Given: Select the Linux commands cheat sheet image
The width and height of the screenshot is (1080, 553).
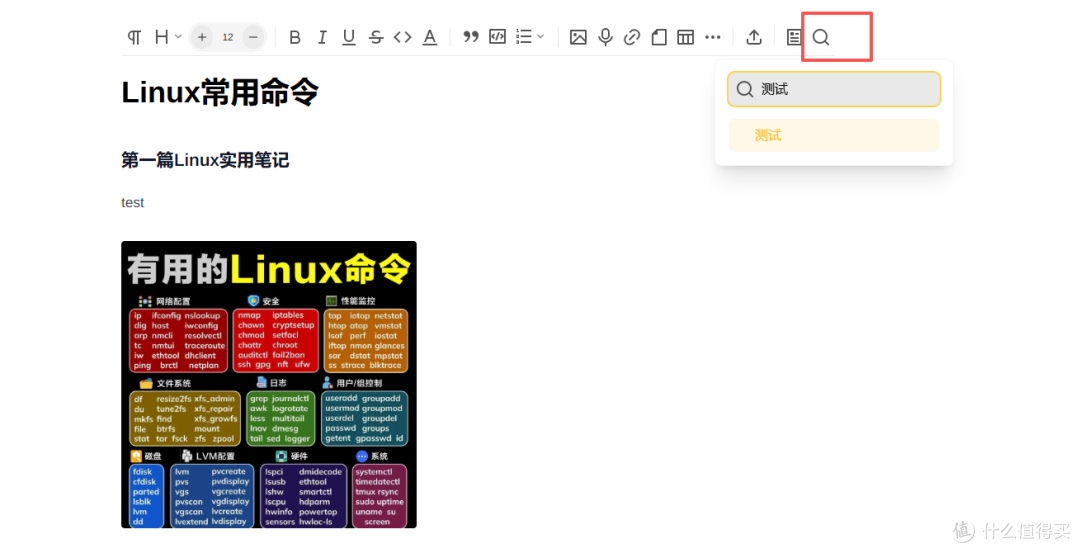Looking at the screenshot, I should [269, 384].
